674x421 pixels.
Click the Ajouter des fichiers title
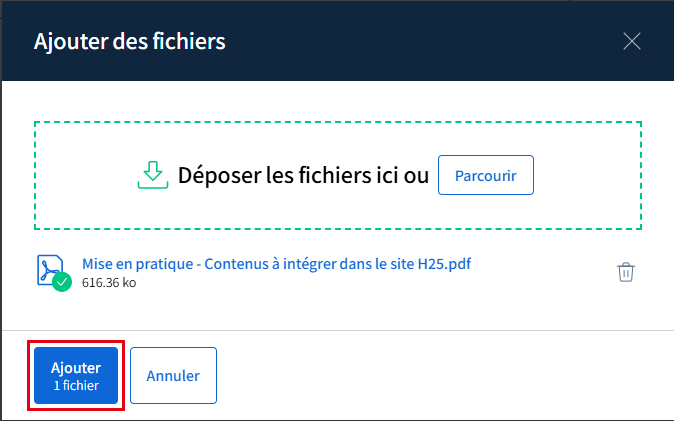129,41
